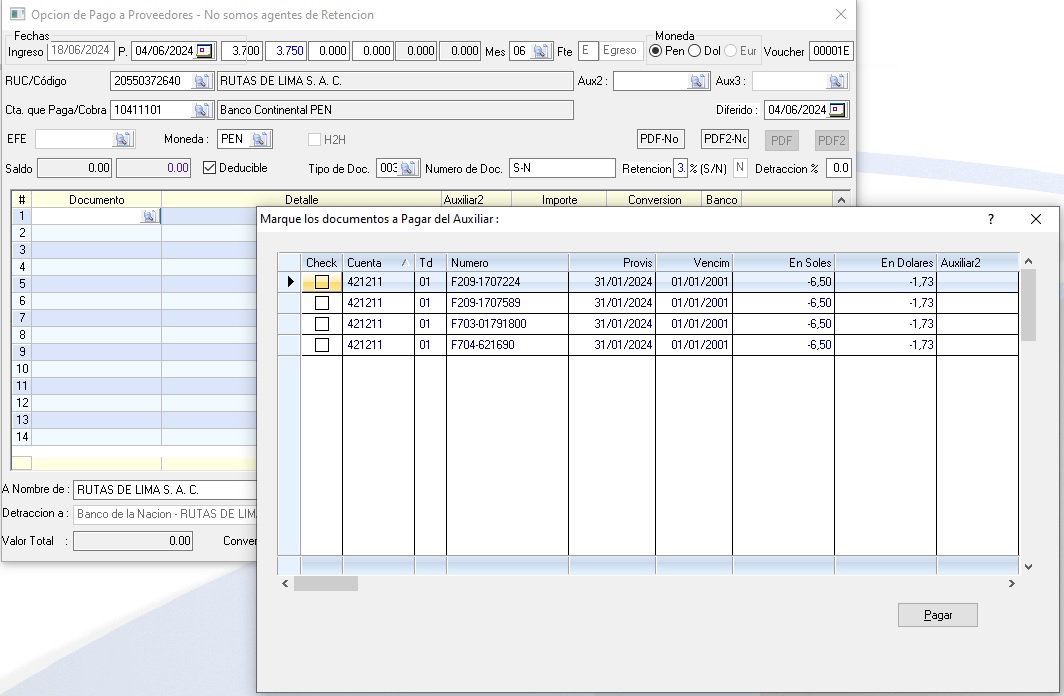Click the Retencion S/N field showing N
The image size is (1064, 696).
(x=740, y=168)
